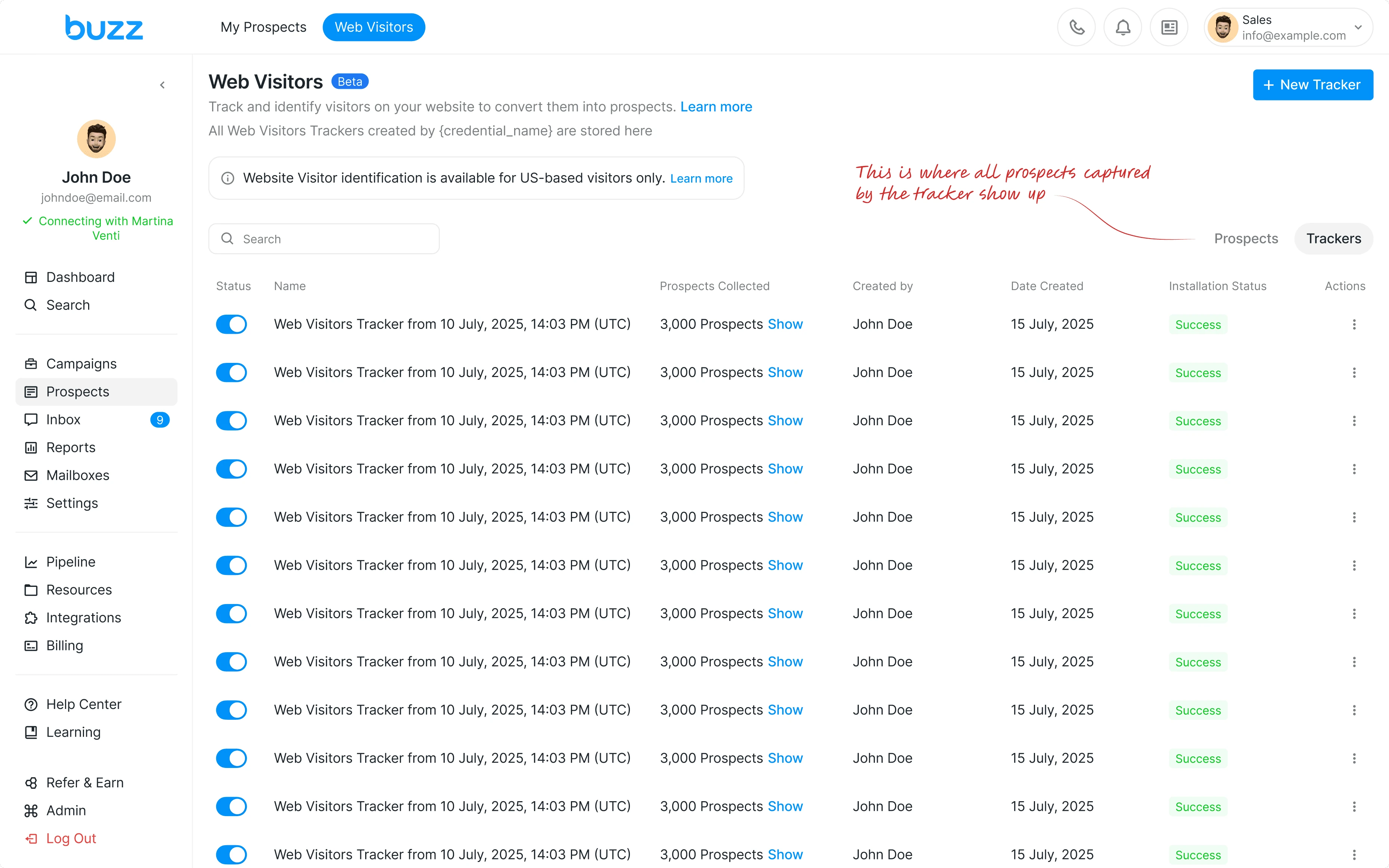Collapse the sidebar with the chevron arrow
This screenshot has height=868, width=1389.
tap(162, 85)
